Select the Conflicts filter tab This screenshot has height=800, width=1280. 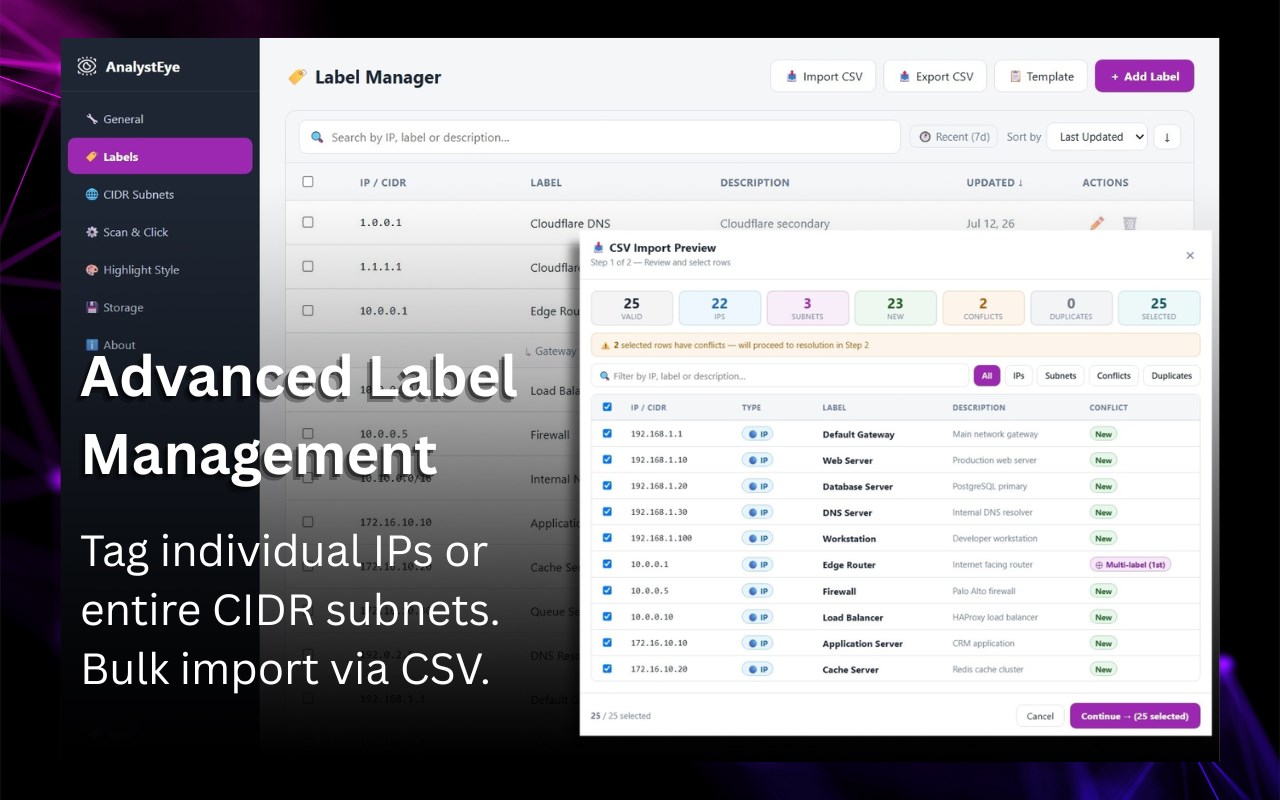[1113, 376]
